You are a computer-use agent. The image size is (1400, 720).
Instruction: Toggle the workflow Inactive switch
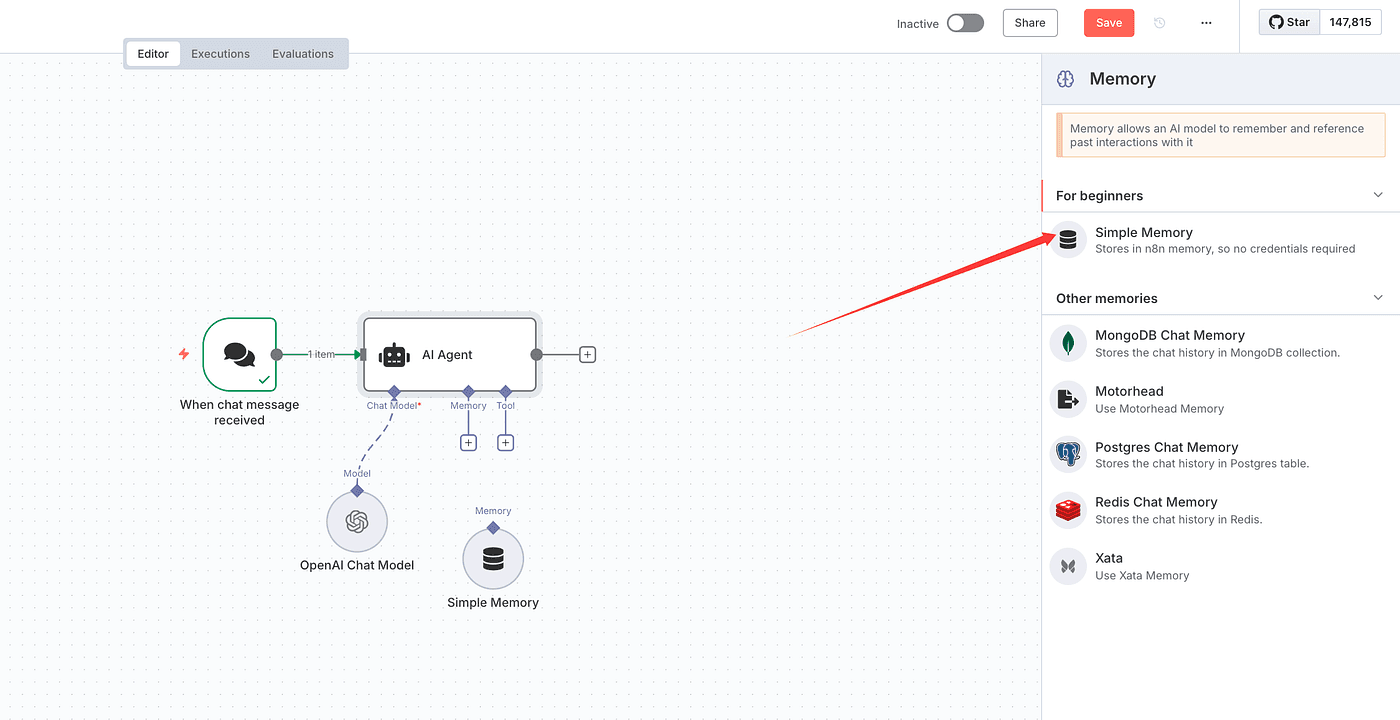[965, 23]
